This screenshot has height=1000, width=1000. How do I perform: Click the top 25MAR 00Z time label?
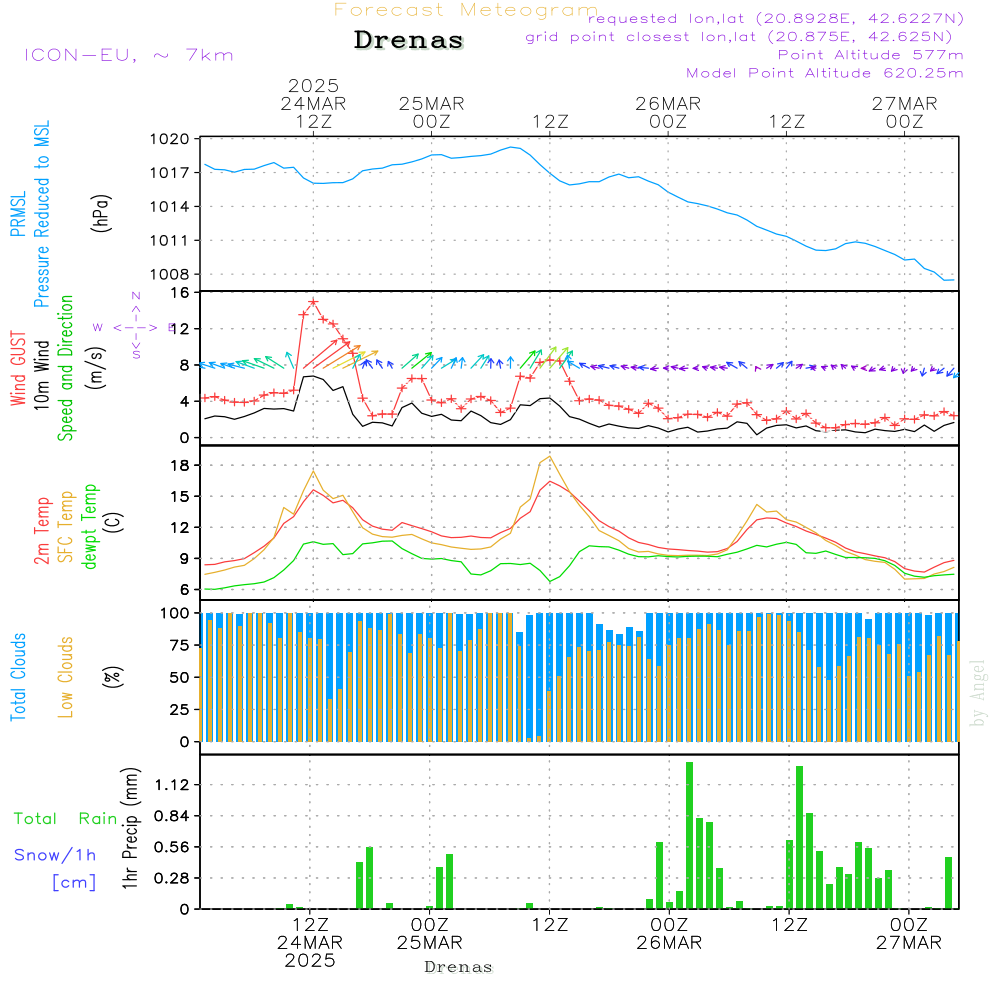(x=432, y=112)
